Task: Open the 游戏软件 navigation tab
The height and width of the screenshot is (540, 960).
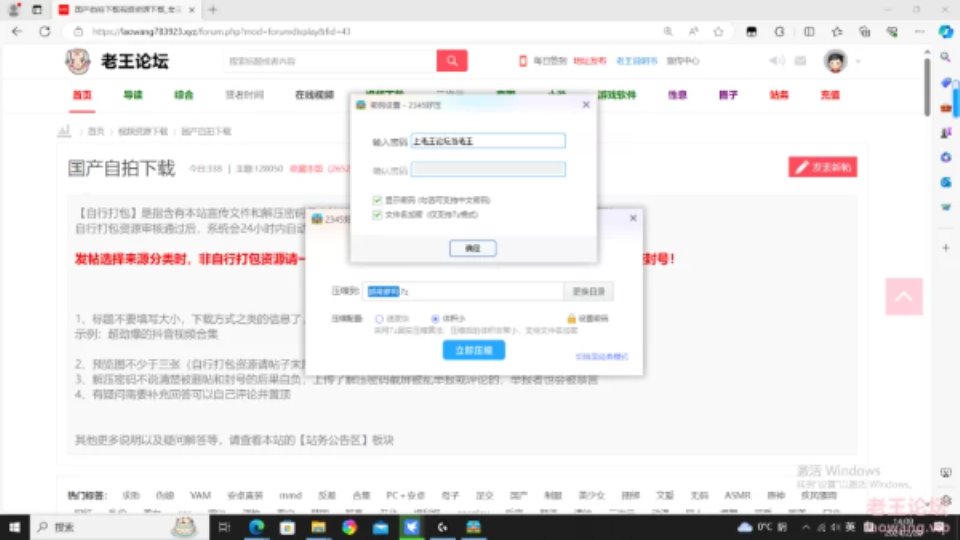Action: click(x=617, y=95)
